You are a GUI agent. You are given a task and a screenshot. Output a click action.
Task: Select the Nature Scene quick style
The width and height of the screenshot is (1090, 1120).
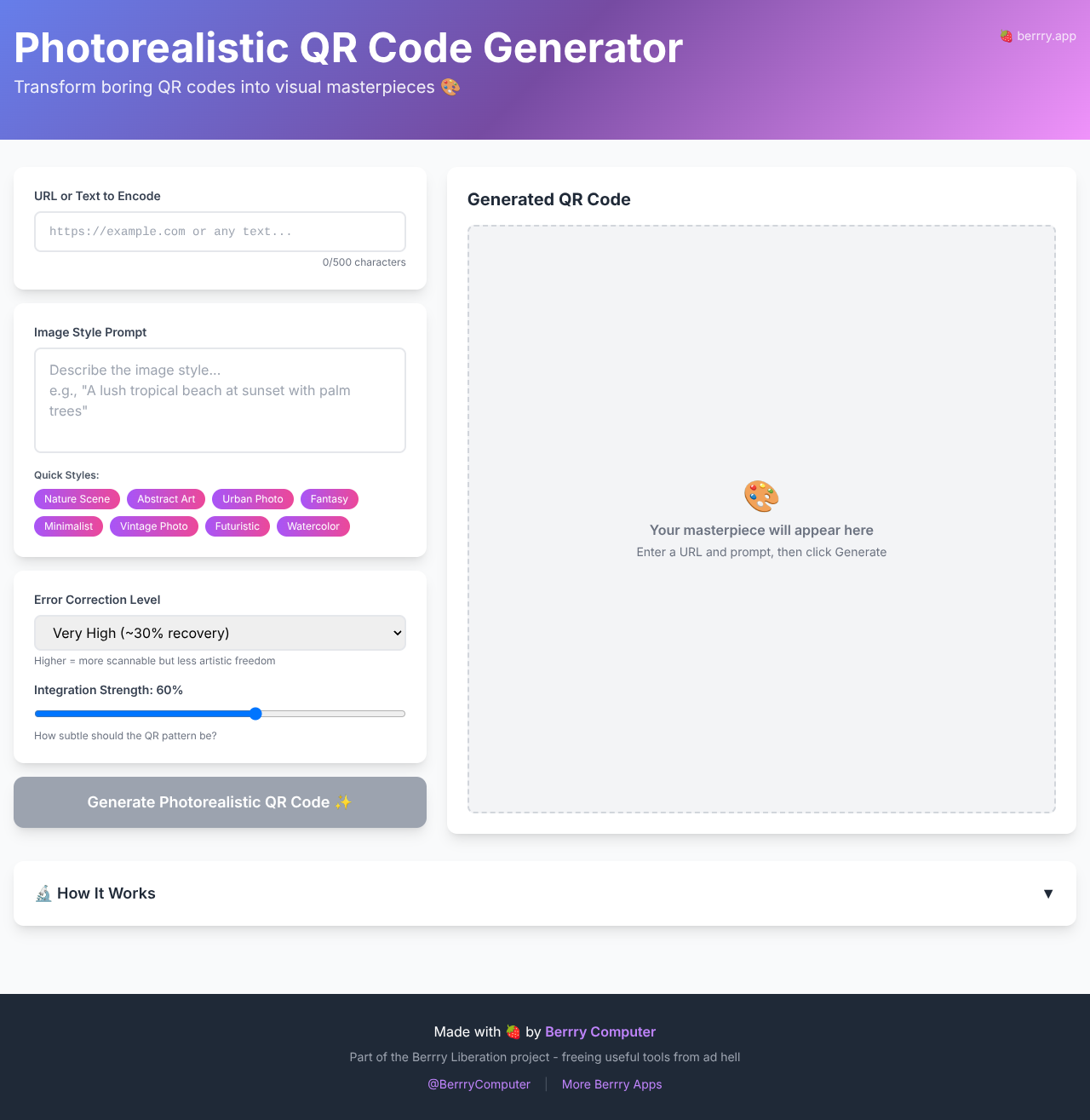coord(77,499)
